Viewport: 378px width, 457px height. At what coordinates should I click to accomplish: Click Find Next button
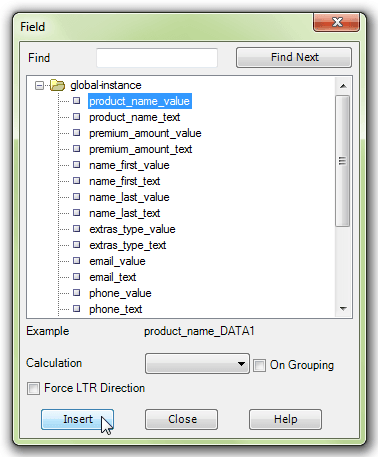pos(294,57)
